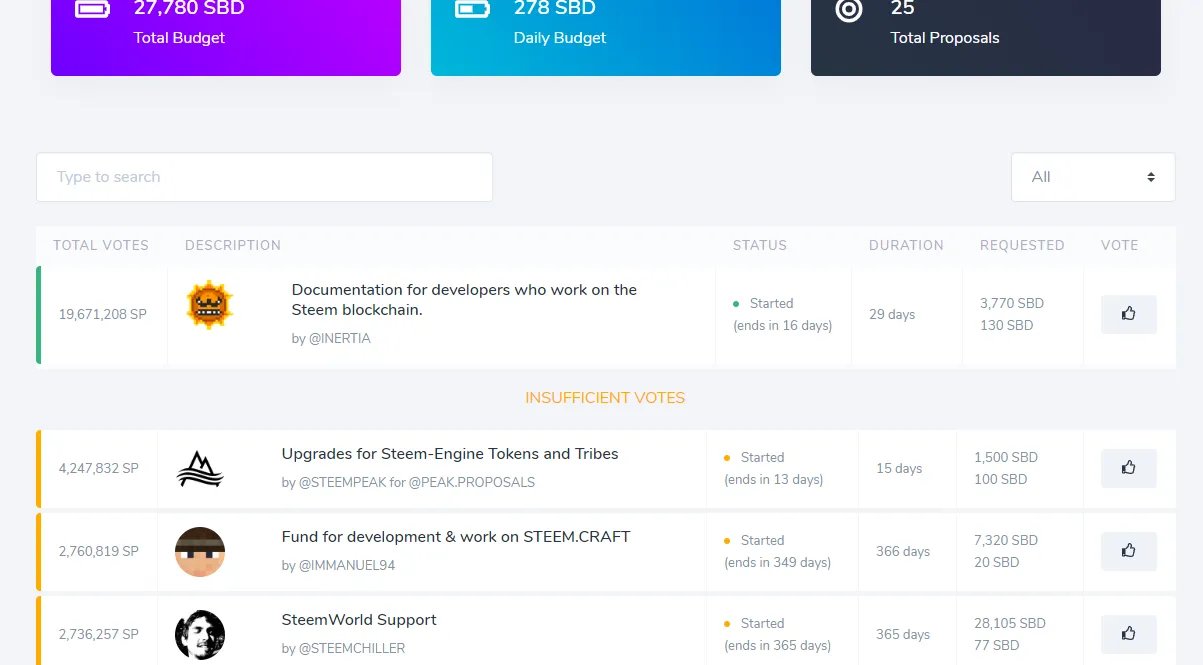Click the DURATION column header
1203x665 pixels.
[x=906, y=245]
